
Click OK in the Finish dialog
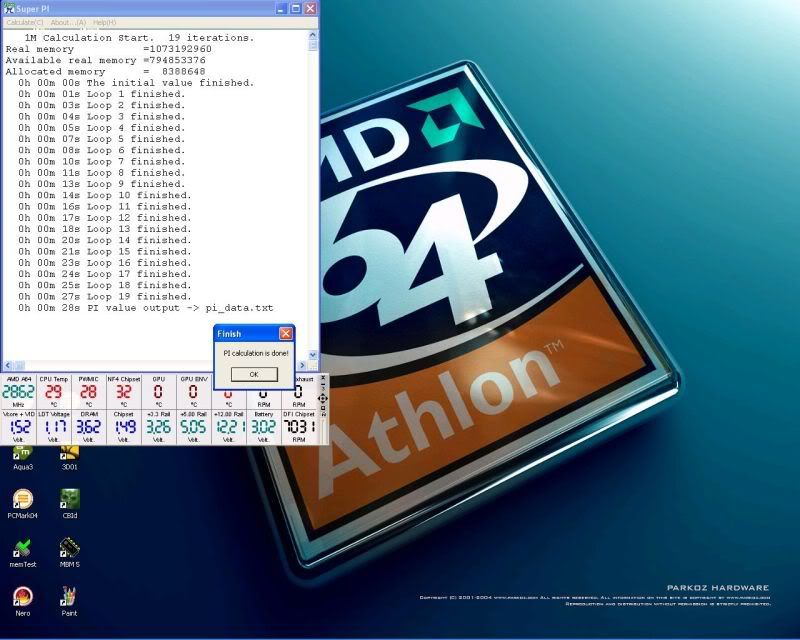254,374
